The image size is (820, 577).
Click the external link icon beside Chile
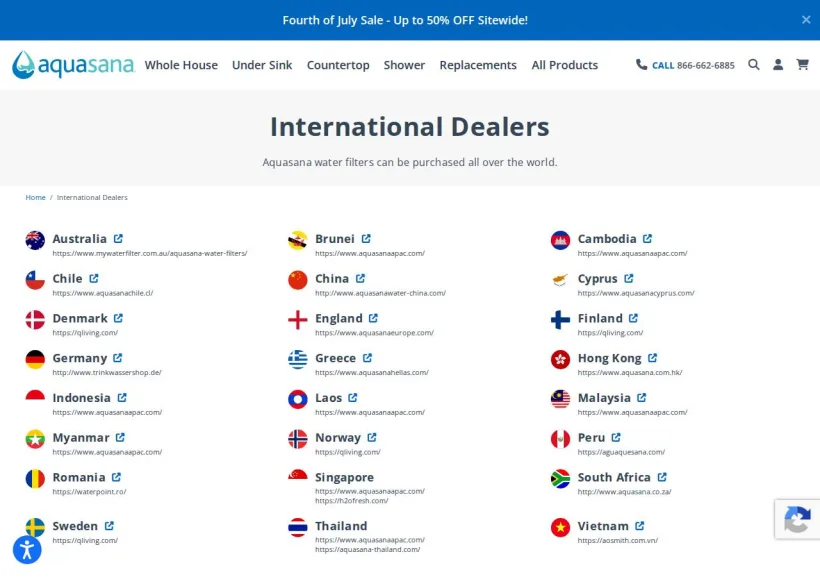94,278
